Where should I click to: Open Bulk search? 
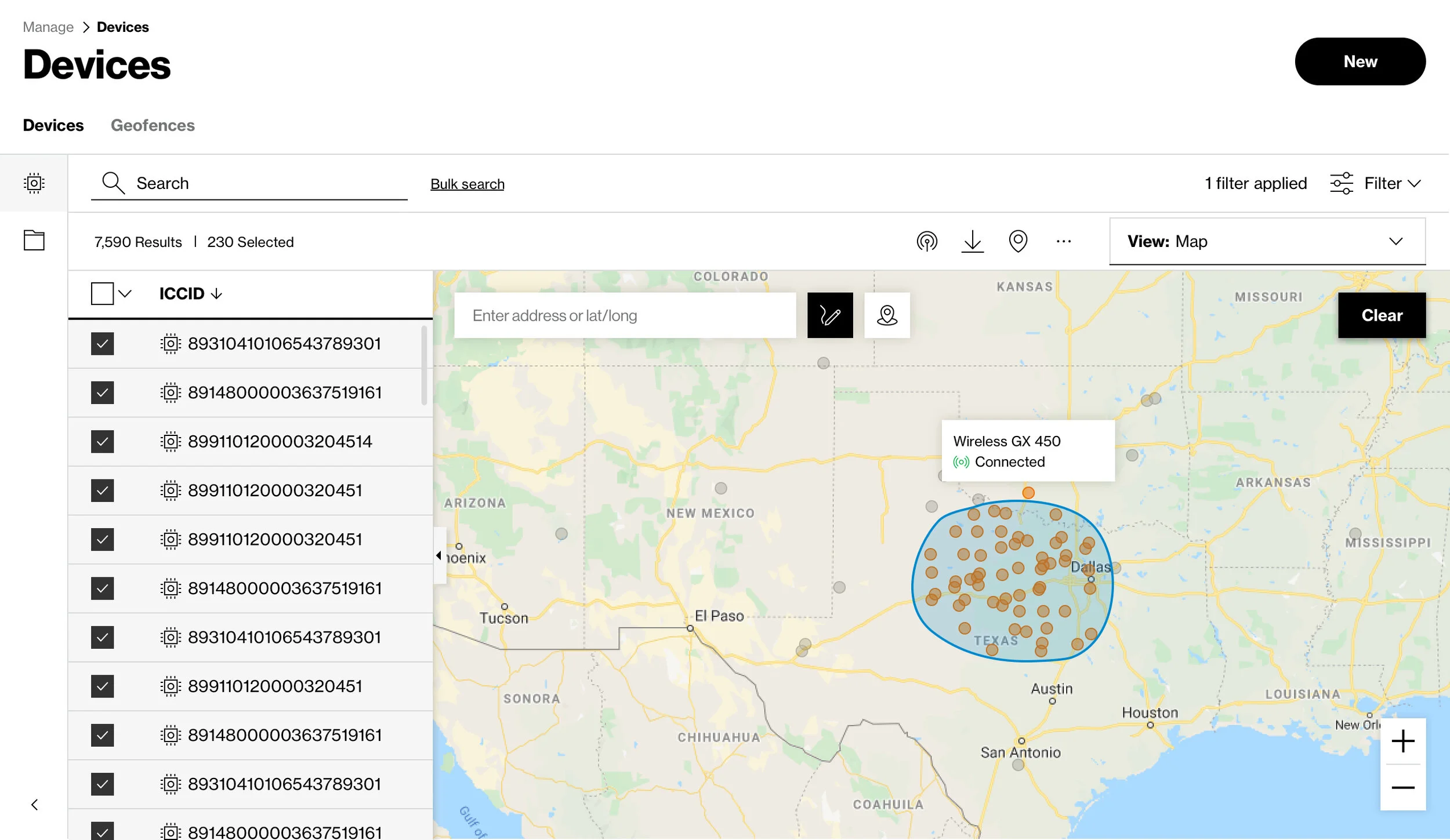pyautogui.click(x=466, y=184)
